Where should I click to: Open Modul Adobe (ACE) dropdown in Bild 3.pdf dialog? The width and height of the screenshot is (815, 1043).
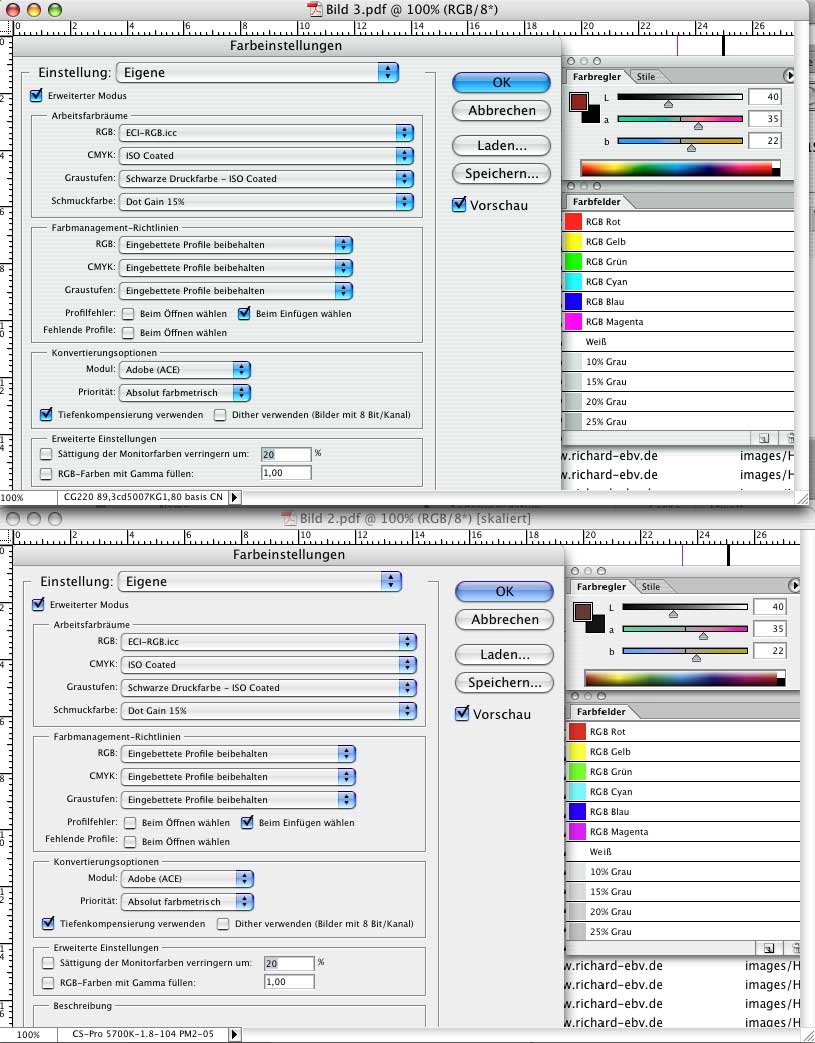click(184, 370)
